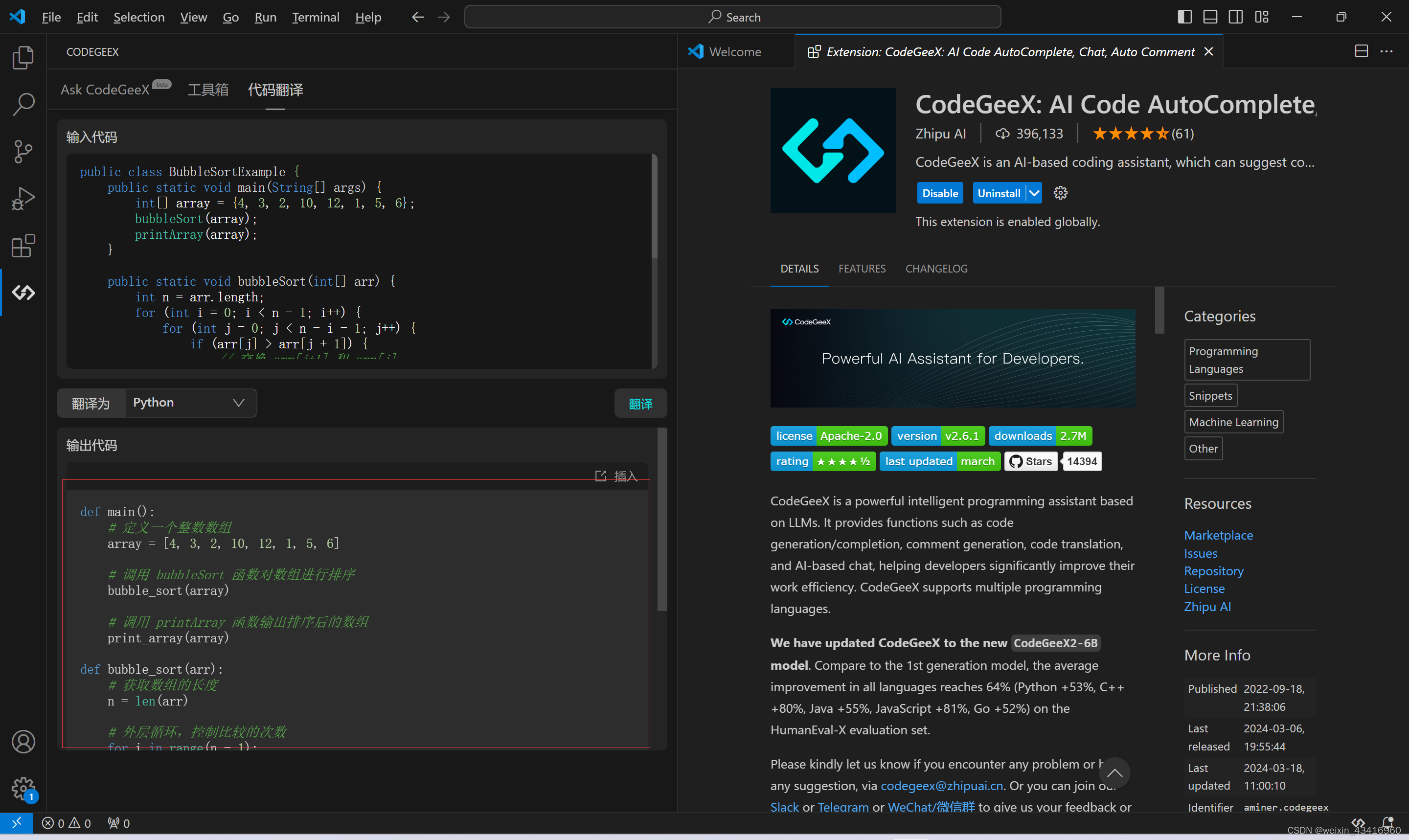1409x840 pixels.
Task: Switch to the 工具箱 tab
Action: [x=208, y=90]
